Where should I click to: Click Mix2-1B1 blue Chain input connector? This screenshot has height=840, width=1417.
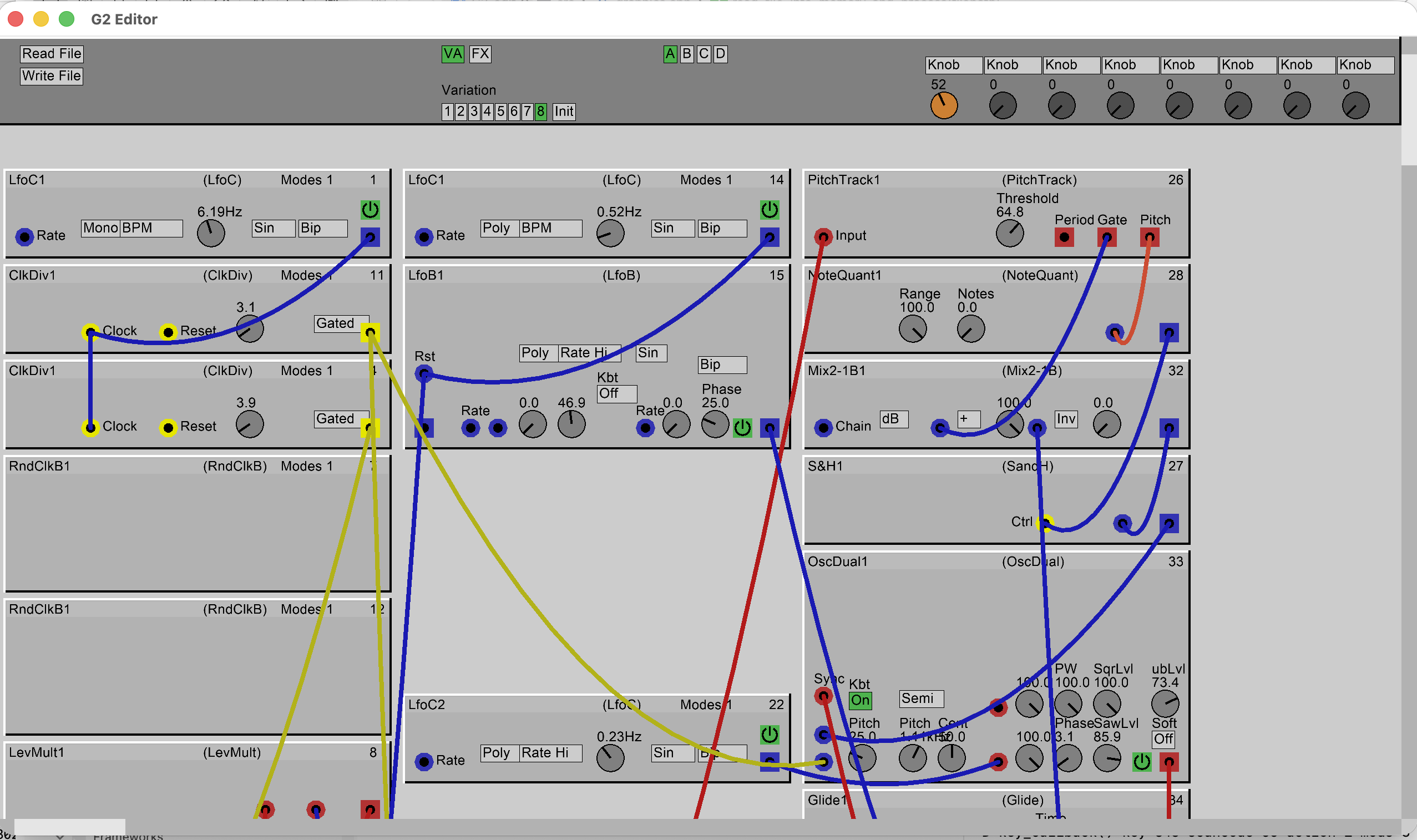pos(823,427)
